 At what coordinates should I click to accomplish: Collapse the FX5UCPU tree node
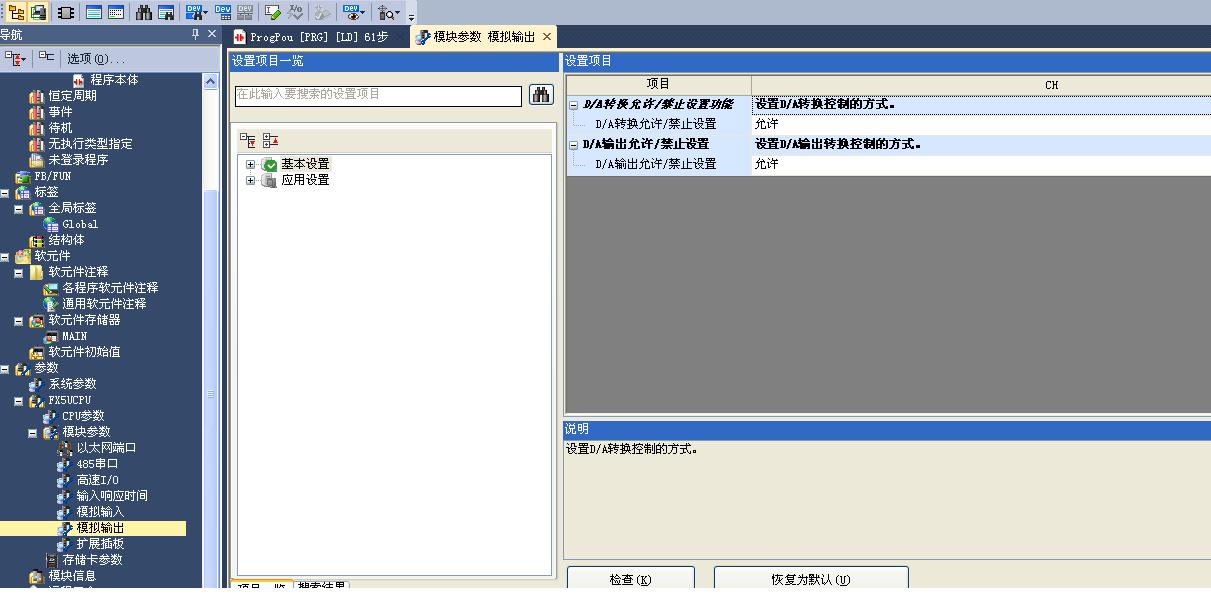click(x=19, y=400)
